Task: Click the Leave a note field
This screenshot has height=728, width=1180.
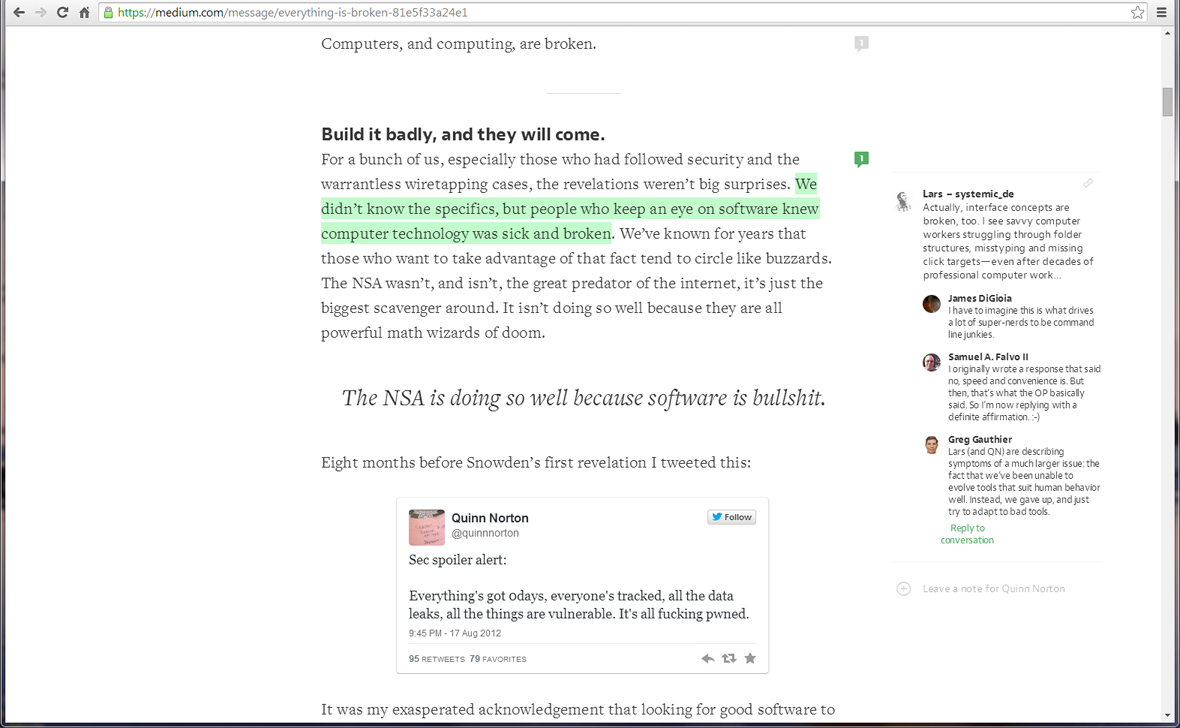Action: (993, 589)
